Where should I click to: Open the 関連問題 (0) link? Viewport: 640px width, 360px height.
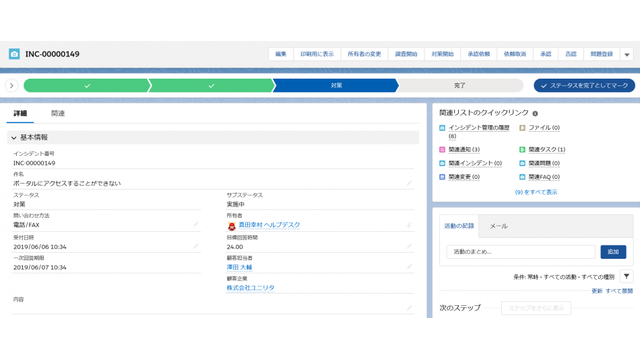[544, 163]
